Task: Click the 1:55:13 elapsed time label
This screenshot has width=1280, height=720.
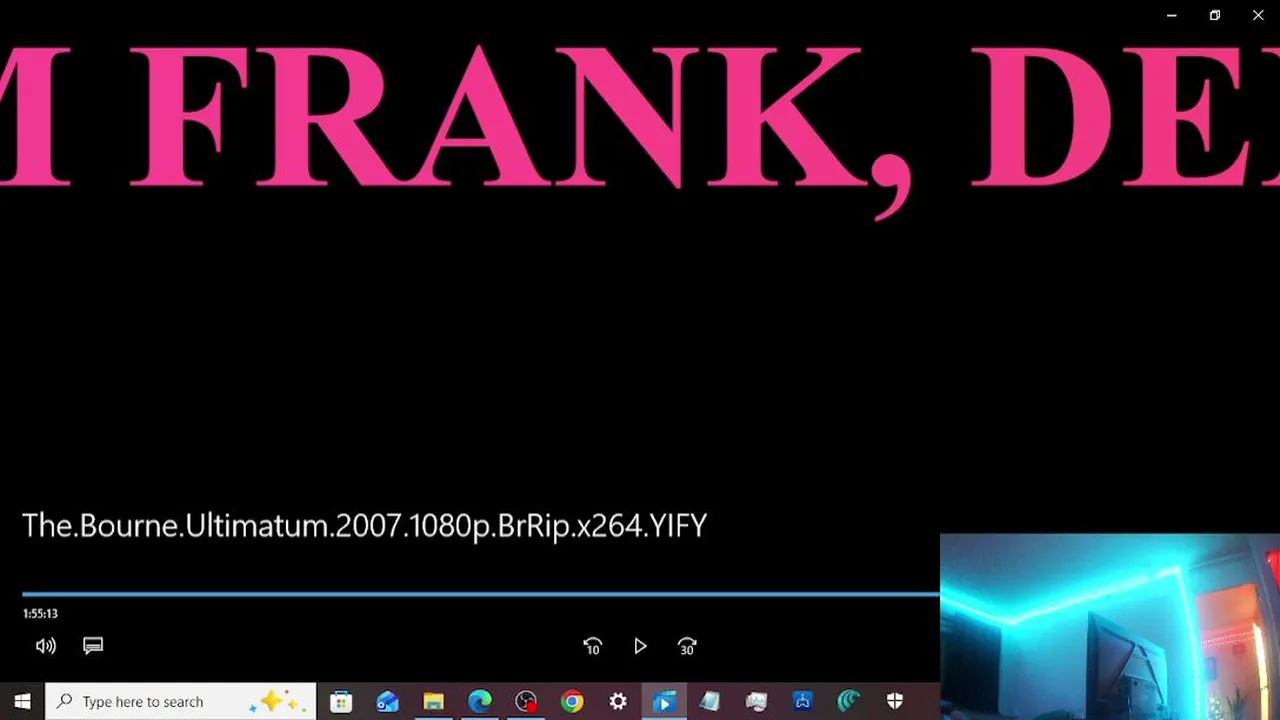Action: pos(40,614)
